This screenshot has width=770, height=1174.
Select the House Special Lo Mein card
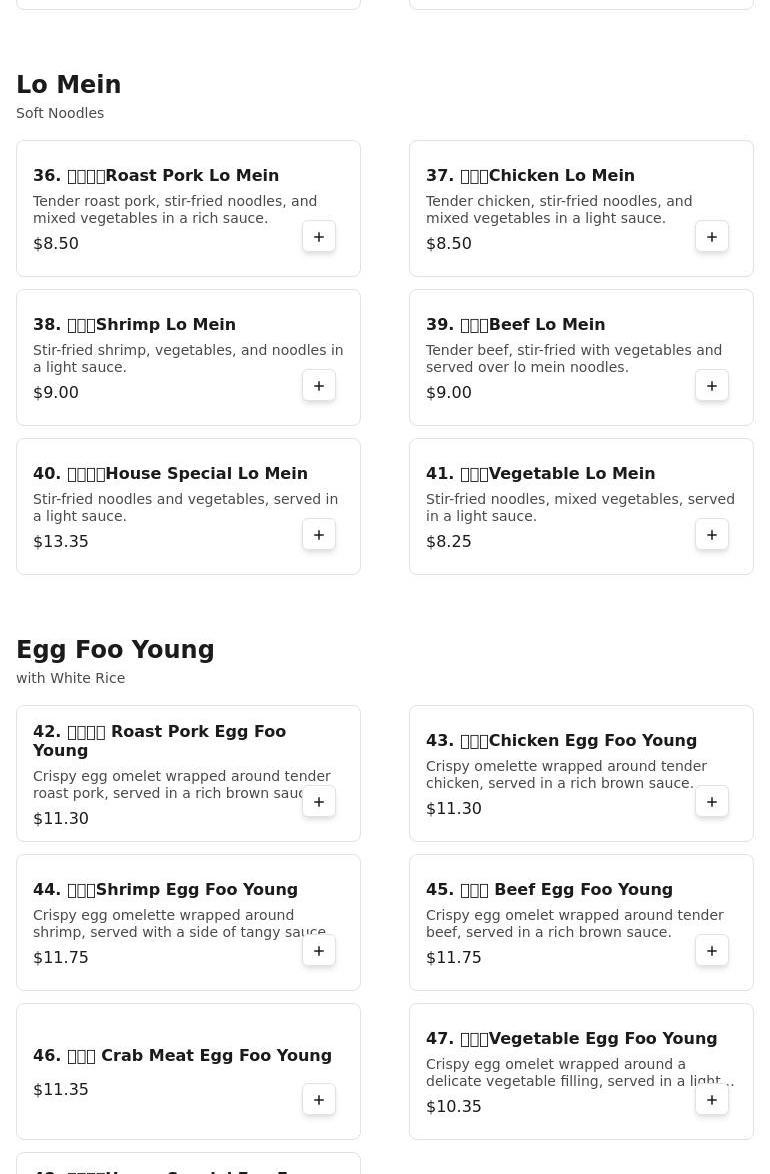pos(188,507)
